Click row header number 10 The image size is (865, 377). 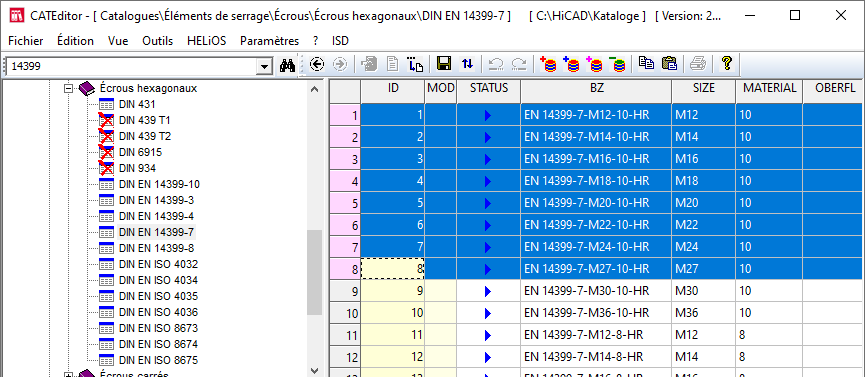point(345,314)
